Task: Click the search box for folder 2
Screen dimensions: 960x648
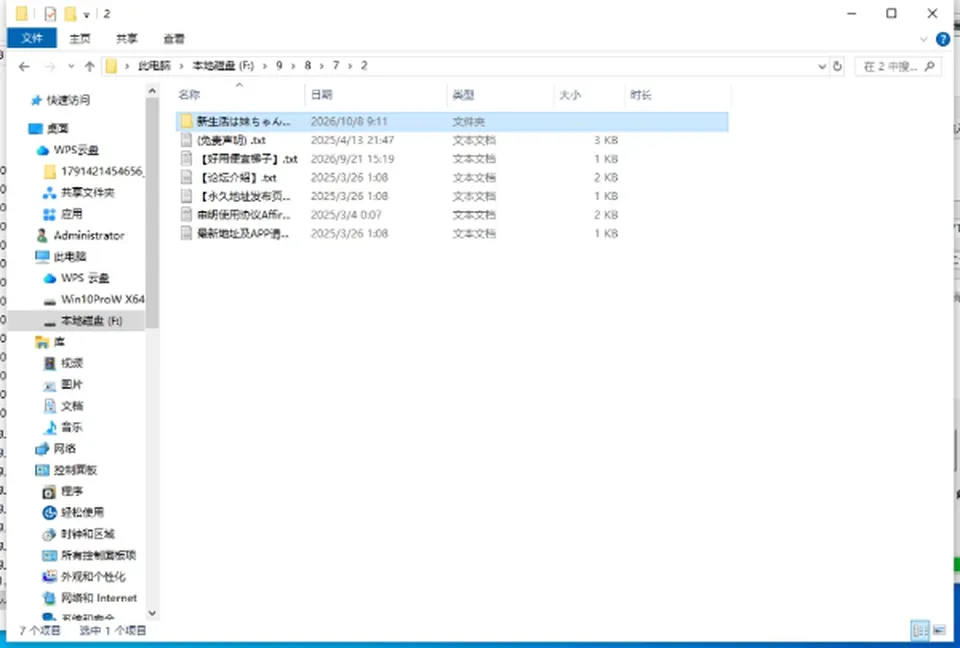Action: (x=898, y=66)
